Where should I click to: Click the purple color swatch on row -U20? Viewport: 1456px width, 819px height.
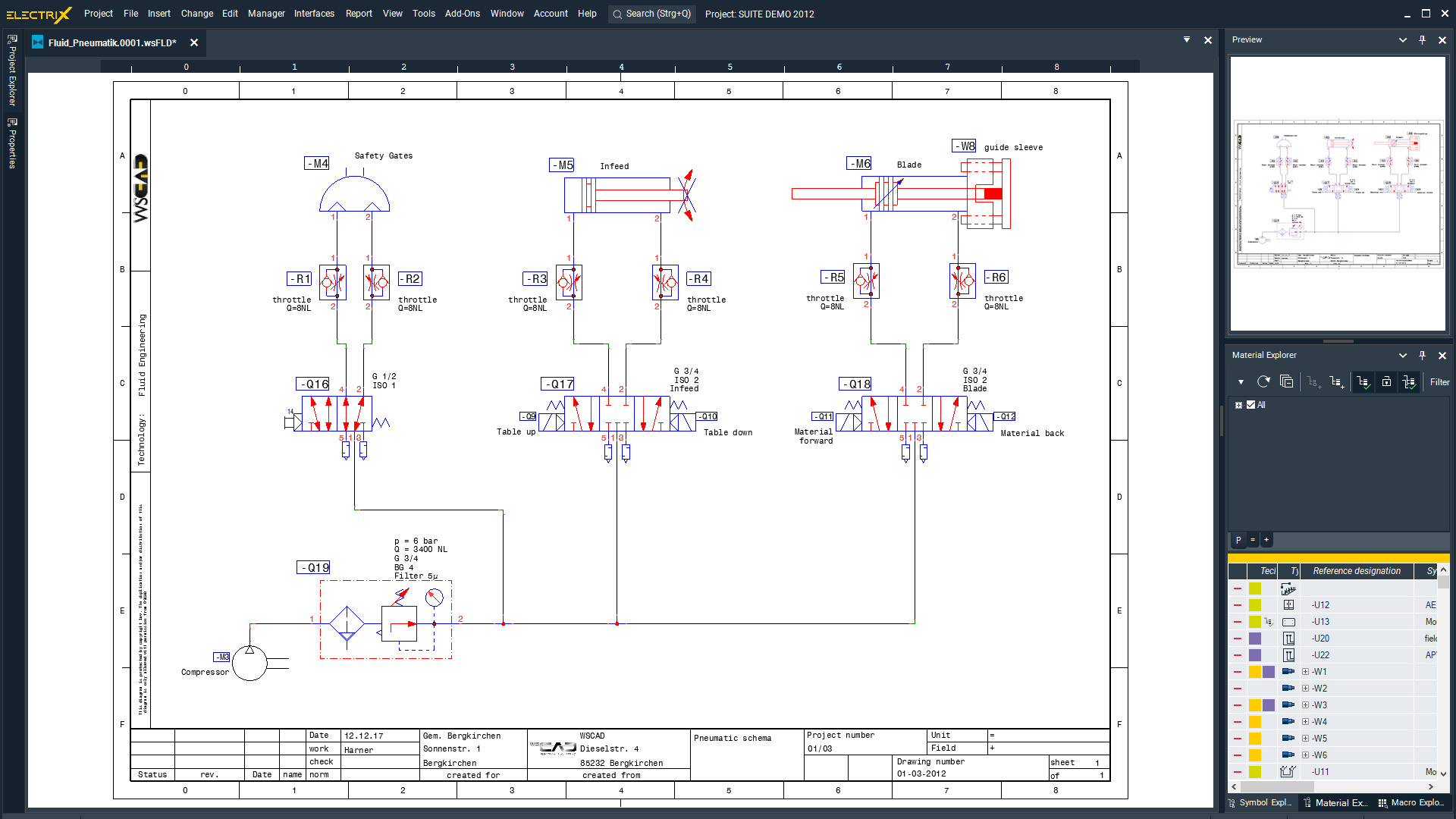pyautogui.click(x=1255, y=638)
